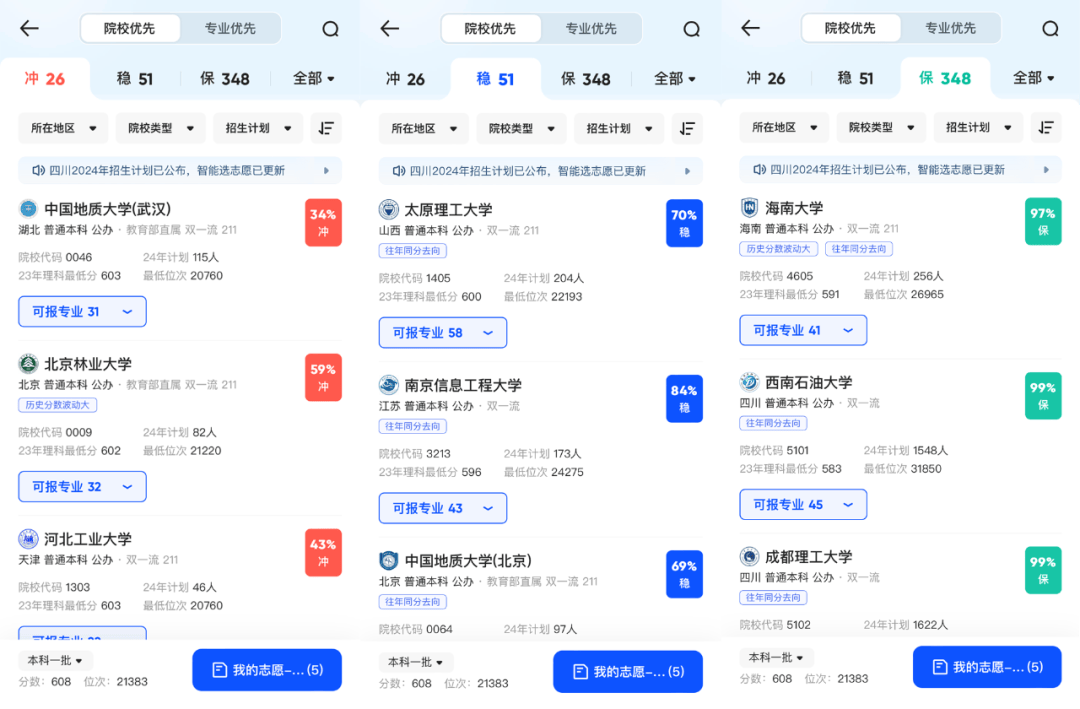Expand 可报专业 32 list

[82, 486]
